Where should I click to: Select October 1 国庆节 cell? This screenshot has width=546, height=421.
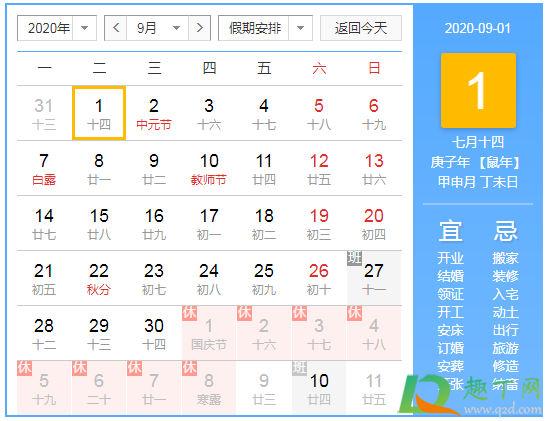(209, 333)
